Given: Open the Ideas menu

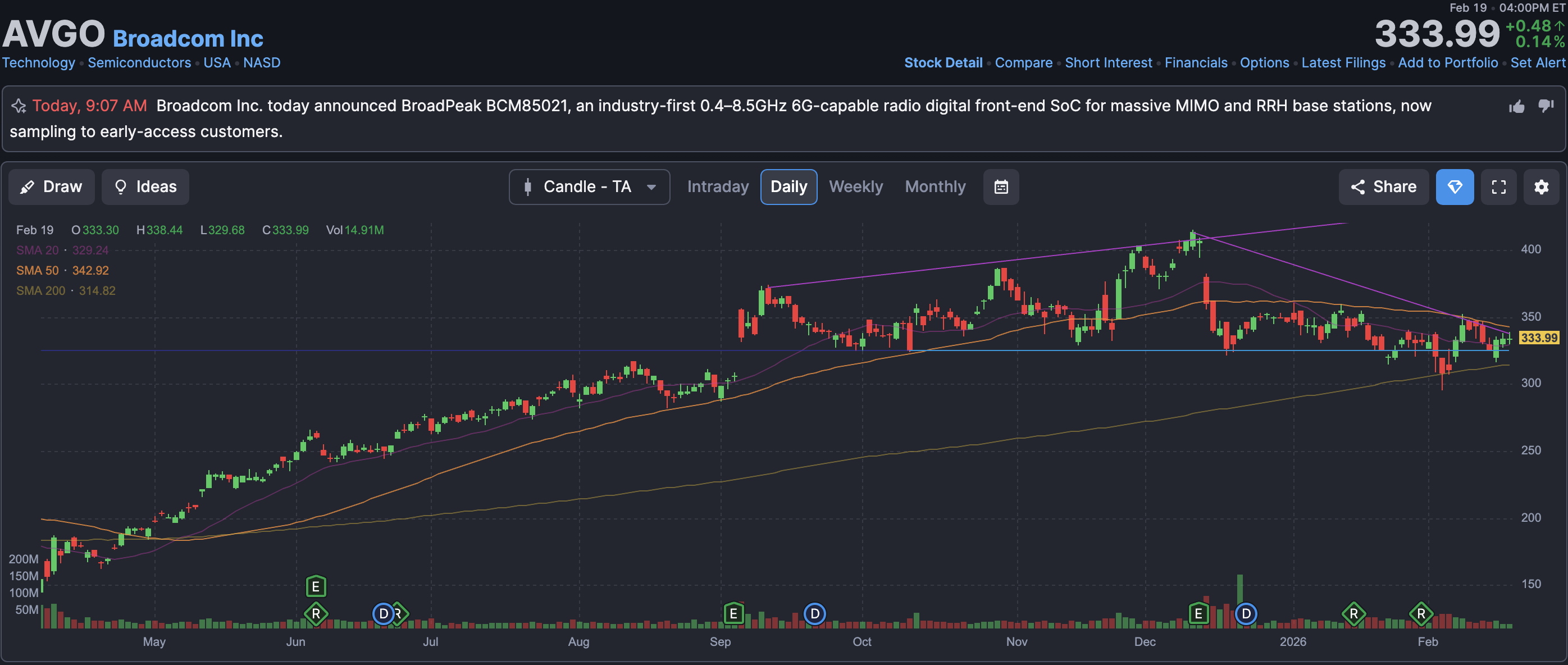Looking at the screenshot, I should [x=145, y=187].
